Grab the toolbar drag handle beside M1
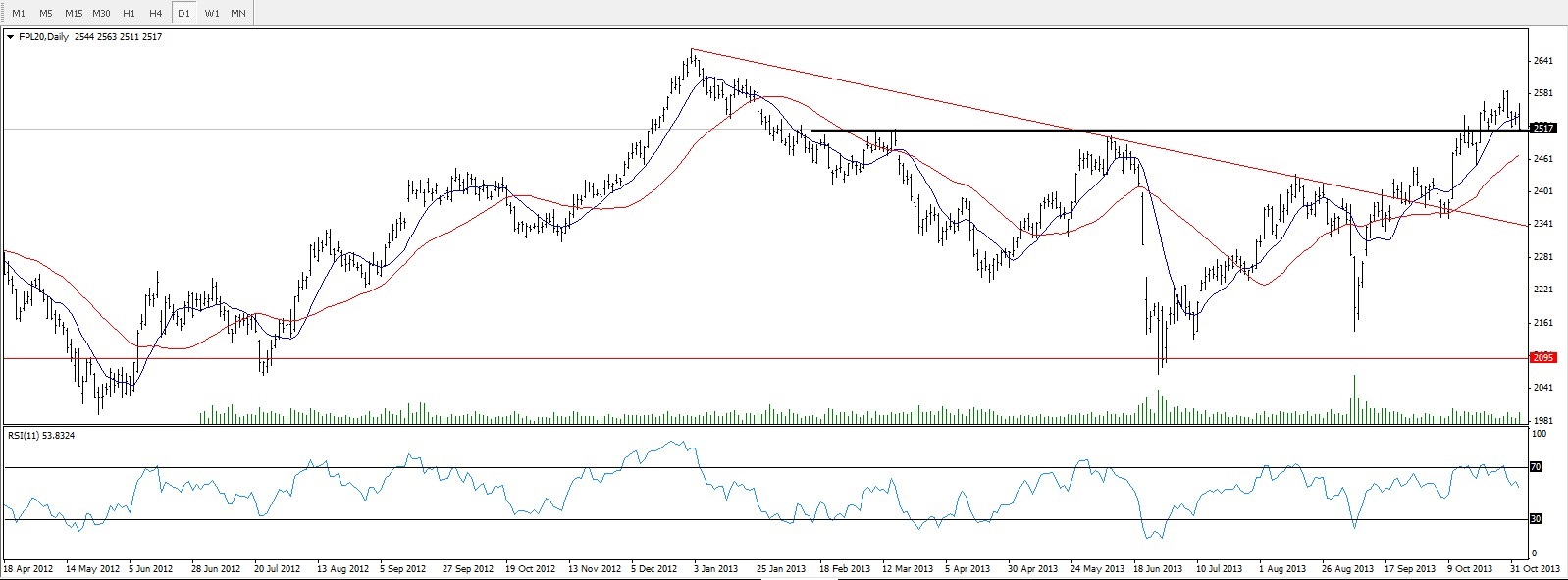This screenshot has width=1568, height=580. coord(4,13)
